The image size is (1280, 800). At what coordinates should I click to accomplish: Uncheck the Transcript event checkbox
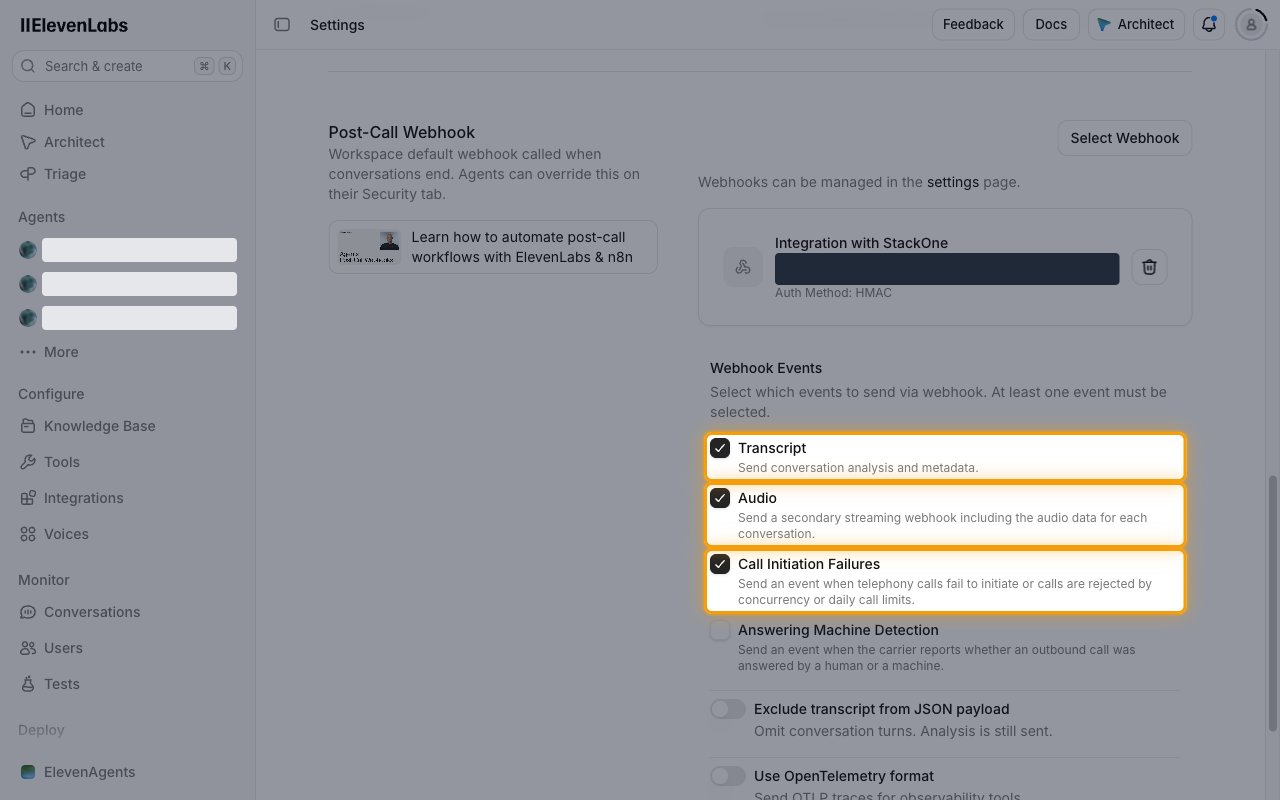720,448
